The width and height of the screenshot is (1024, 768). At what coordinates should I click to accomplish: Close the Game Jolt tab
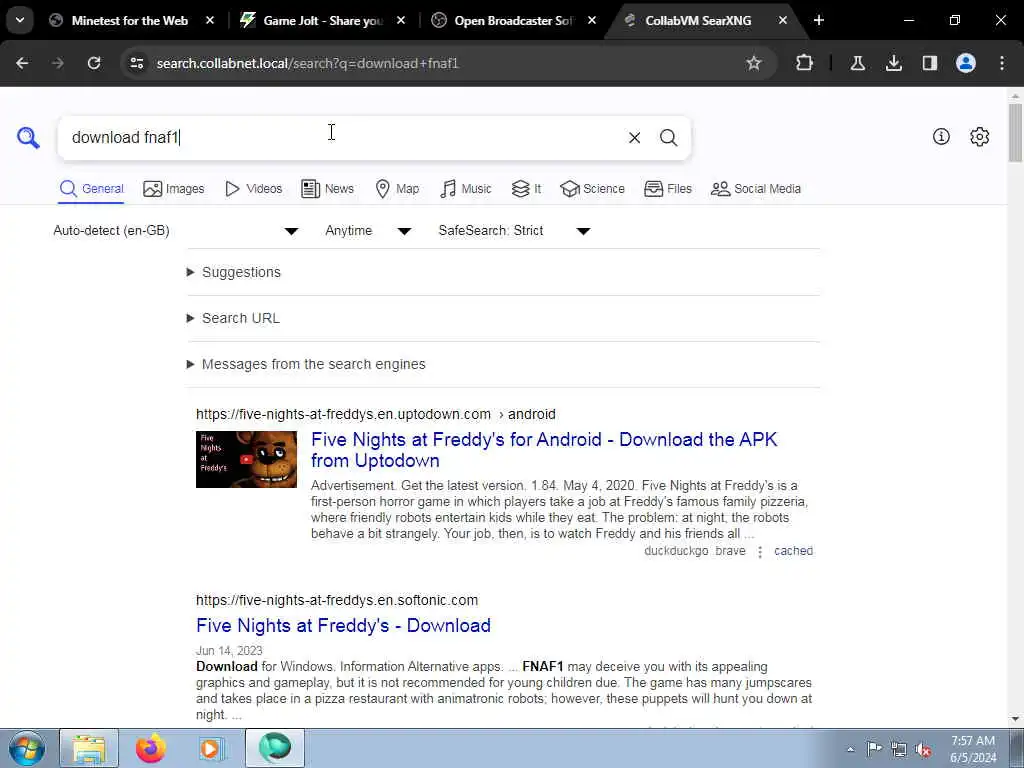pos(401,20)
